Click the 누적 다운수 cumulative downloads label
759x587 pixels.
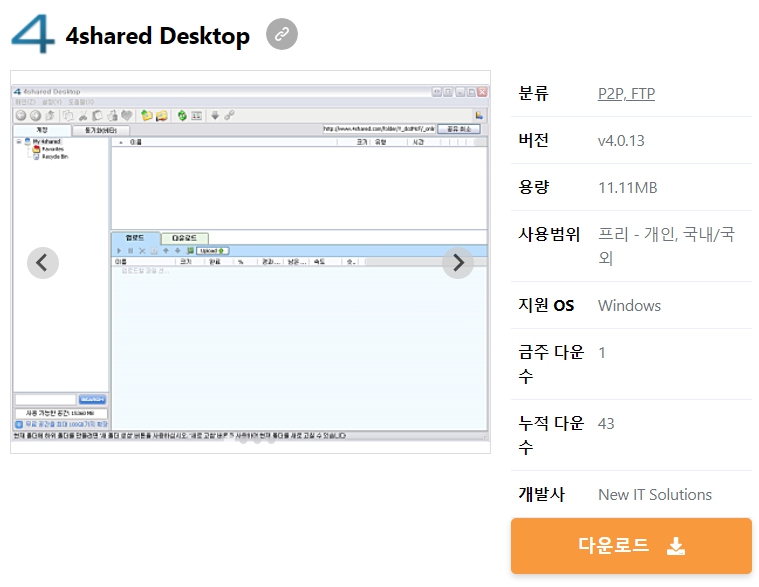coord(551,435)
